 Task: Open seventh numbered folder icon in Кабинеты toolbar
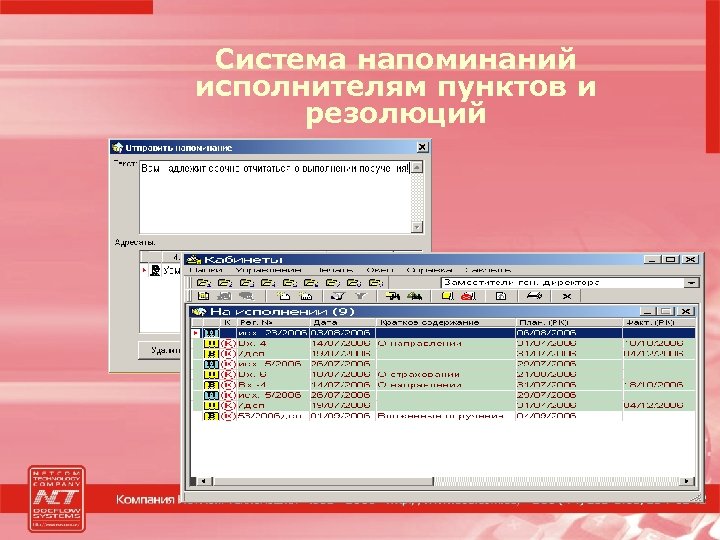click(x=332, y=283)
